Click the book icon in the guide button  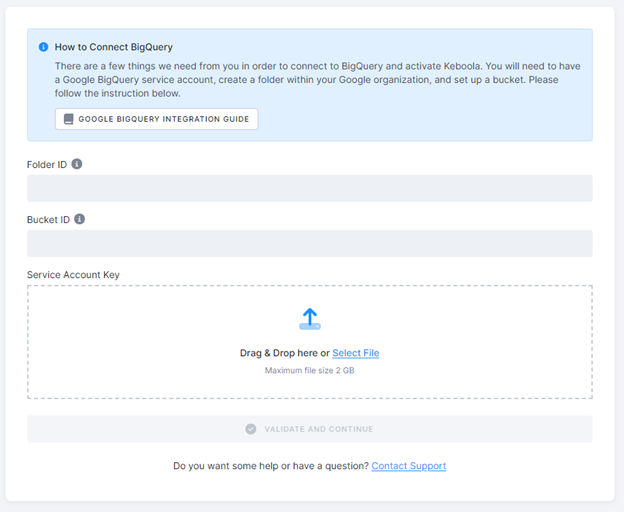pyautogui.click(x=68, y=119)
